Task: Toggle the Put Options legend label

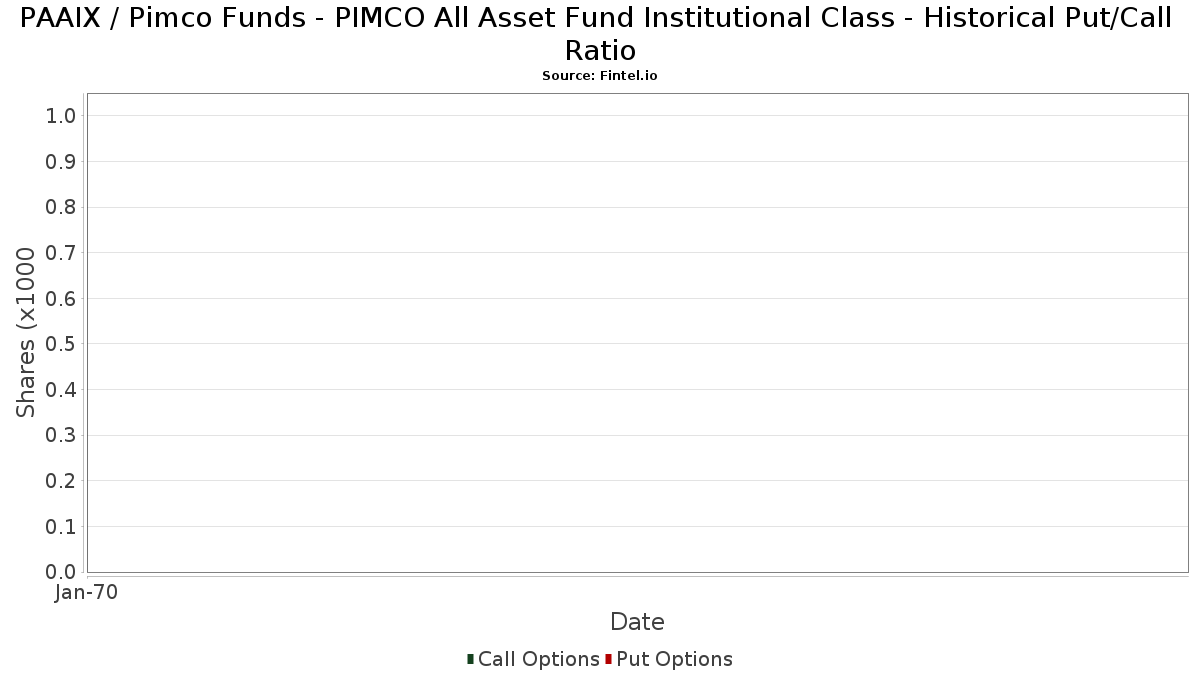Action: (x=675, y=659)
